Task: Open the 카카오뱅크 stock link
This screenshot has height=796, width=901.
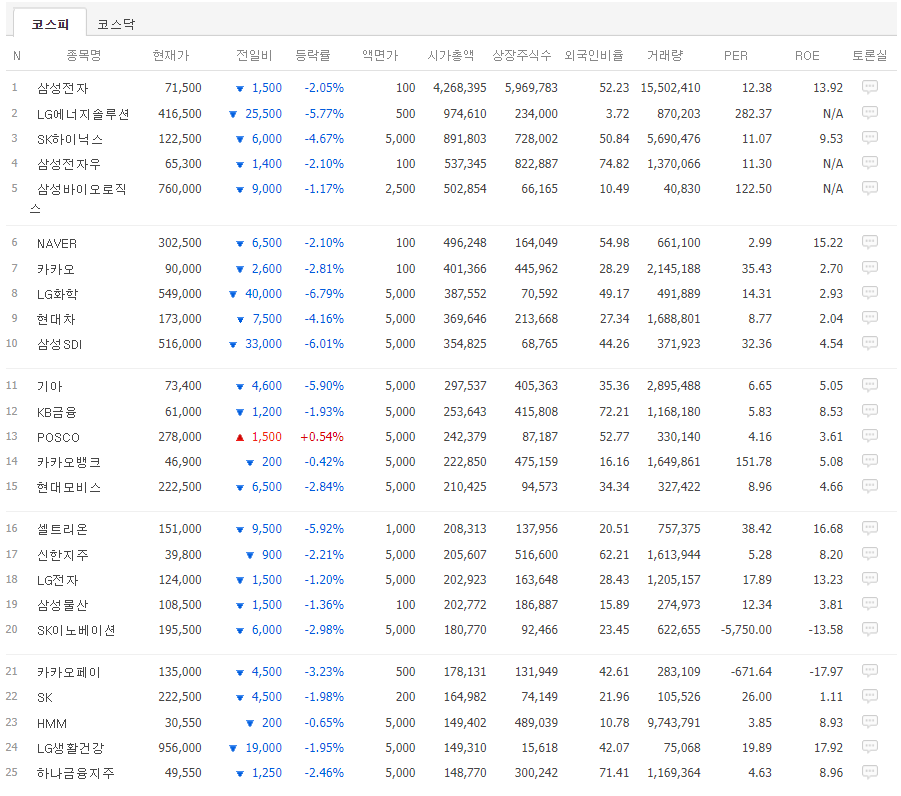Action: 68,462
